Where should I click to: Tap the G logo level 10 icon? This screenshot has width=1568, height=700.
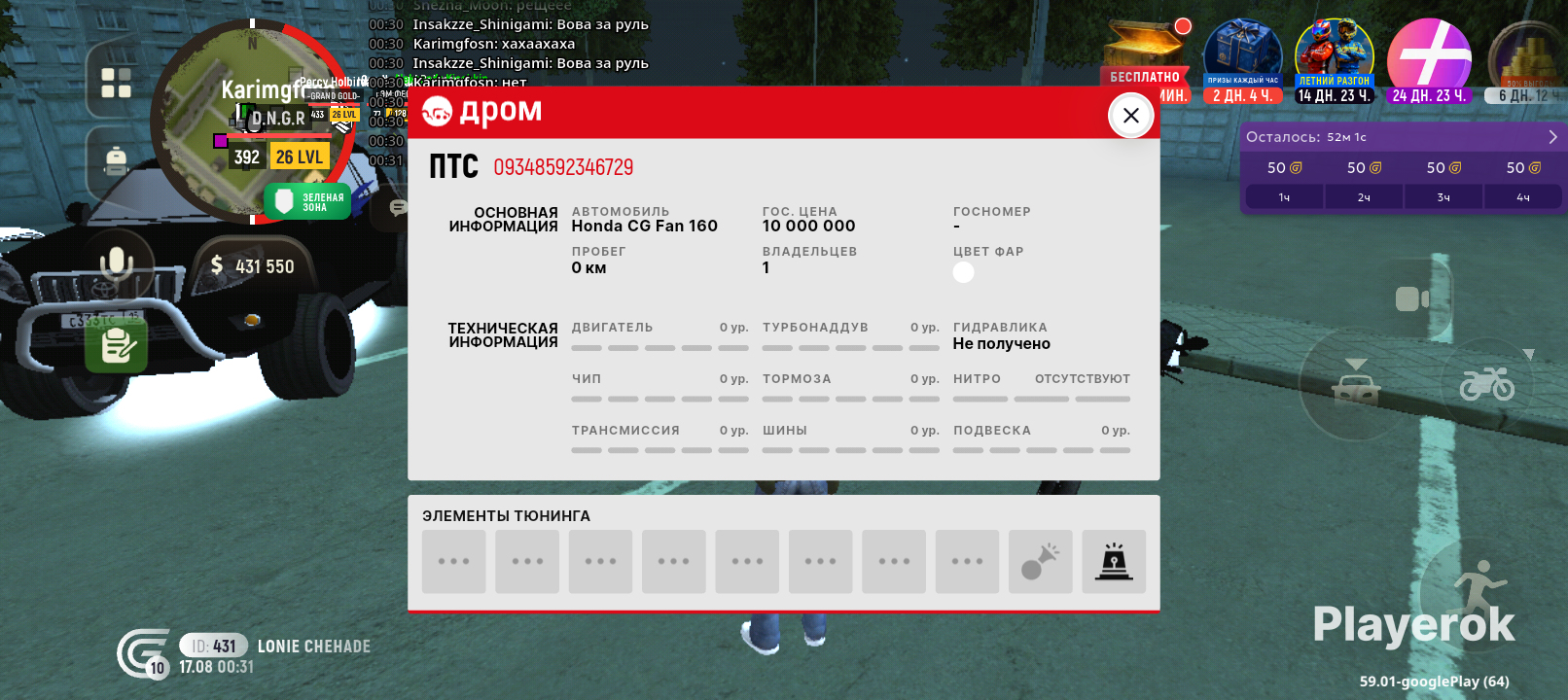pos(143,653)
